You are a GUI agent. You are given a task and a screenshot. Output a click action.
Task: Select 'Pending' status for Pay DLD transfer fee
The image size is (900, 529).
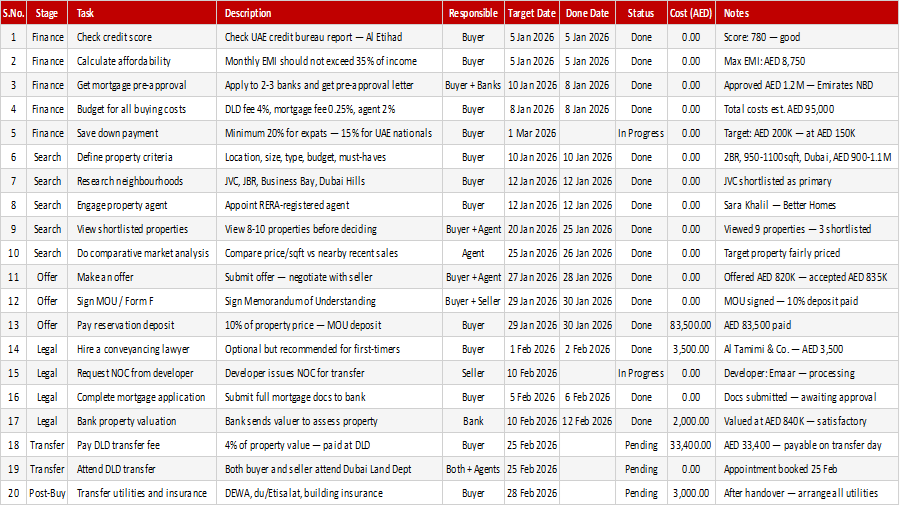point(641,445)
